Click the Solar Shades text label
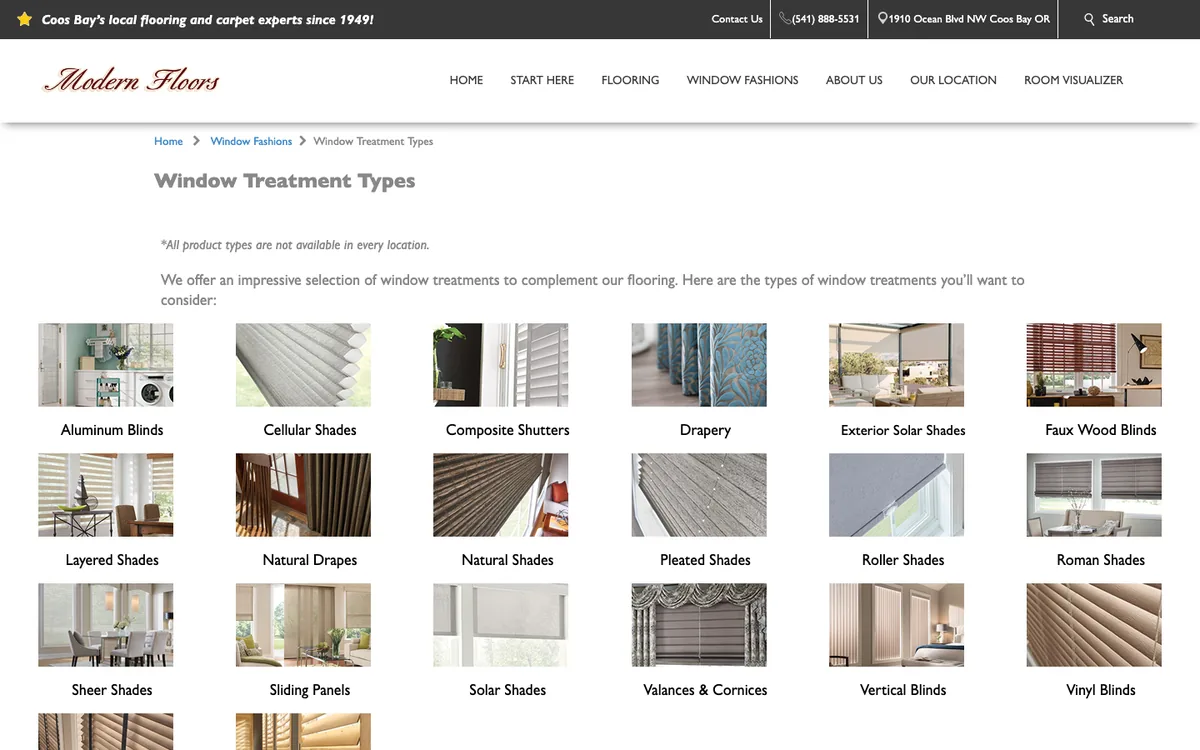1200x750 pixels. point(508,690)
